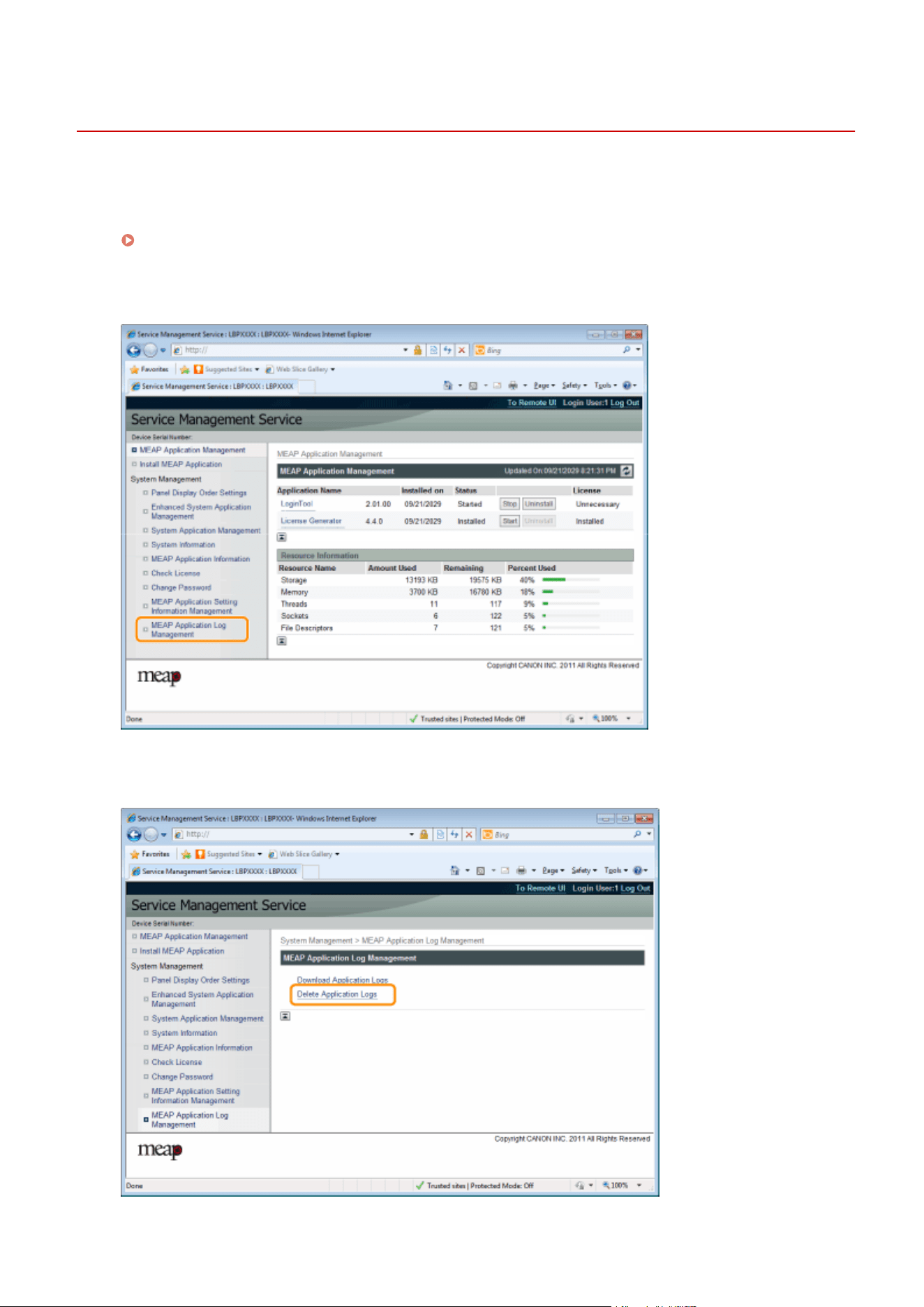Open the Safety menu in the lower browser
Screen dimensions: 924x1307
pos(584,871)
